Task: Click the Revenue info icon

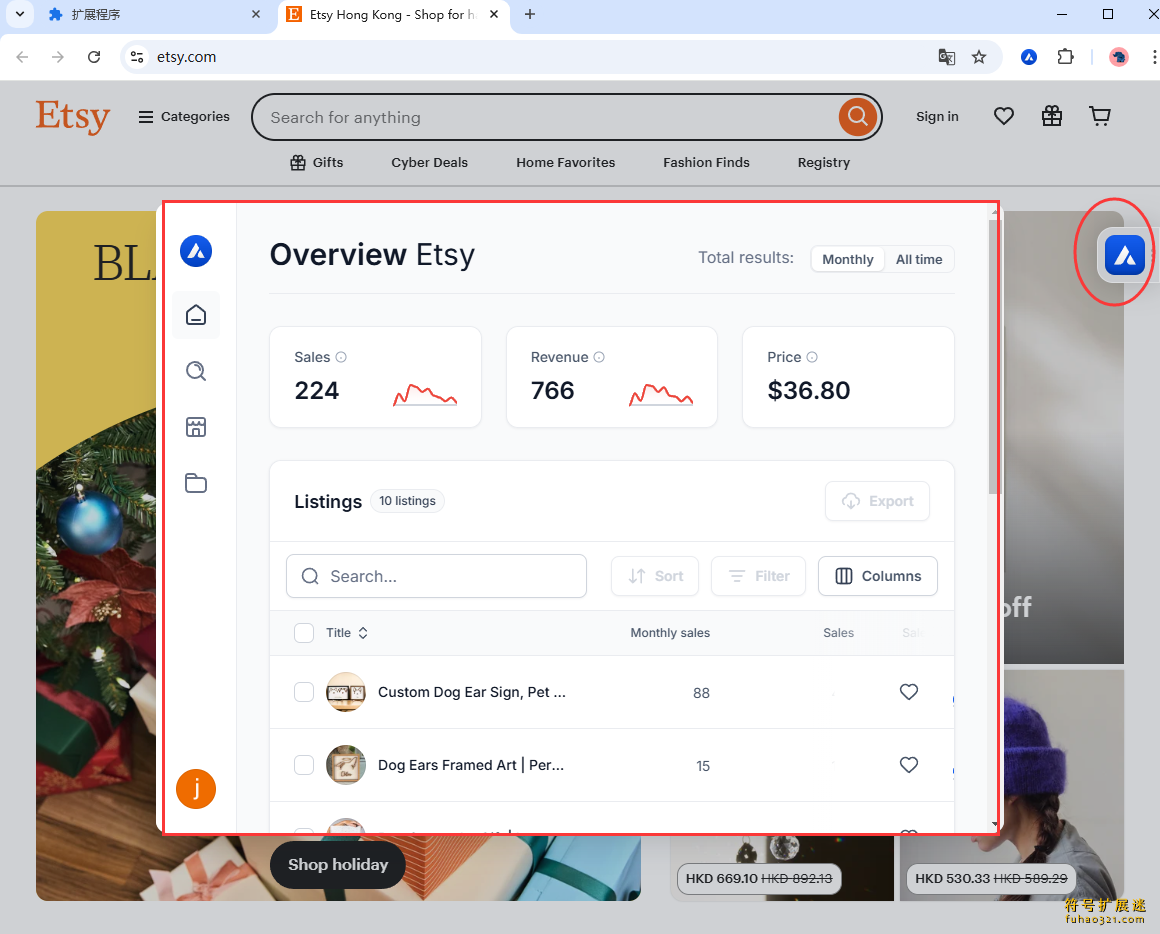Action: 599,357
